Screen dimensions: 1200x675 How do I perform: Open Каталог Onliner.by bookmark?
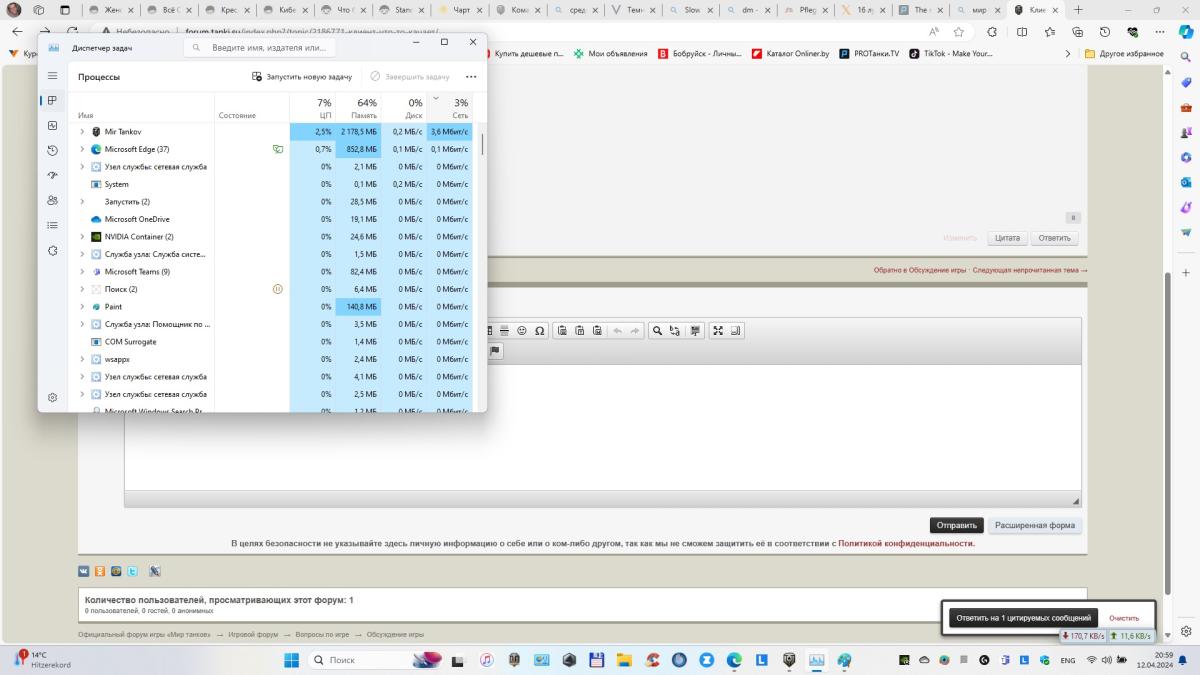coord(790,54)
